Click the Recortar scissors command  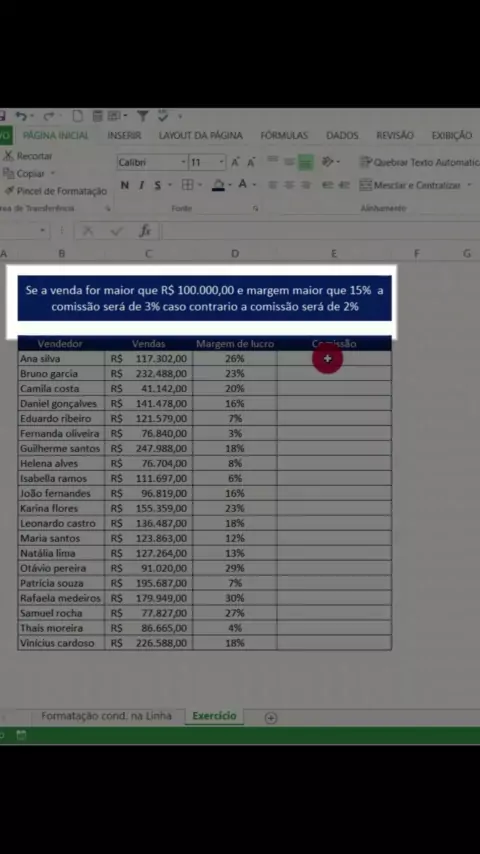tap(28, 156)
